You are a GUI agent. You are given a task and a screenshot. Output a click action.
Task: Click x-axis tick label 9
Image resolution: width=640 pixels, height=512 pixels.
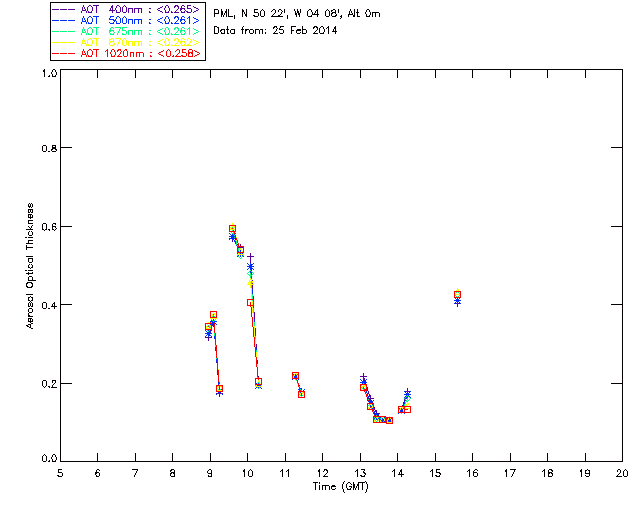tap(210, 473)
